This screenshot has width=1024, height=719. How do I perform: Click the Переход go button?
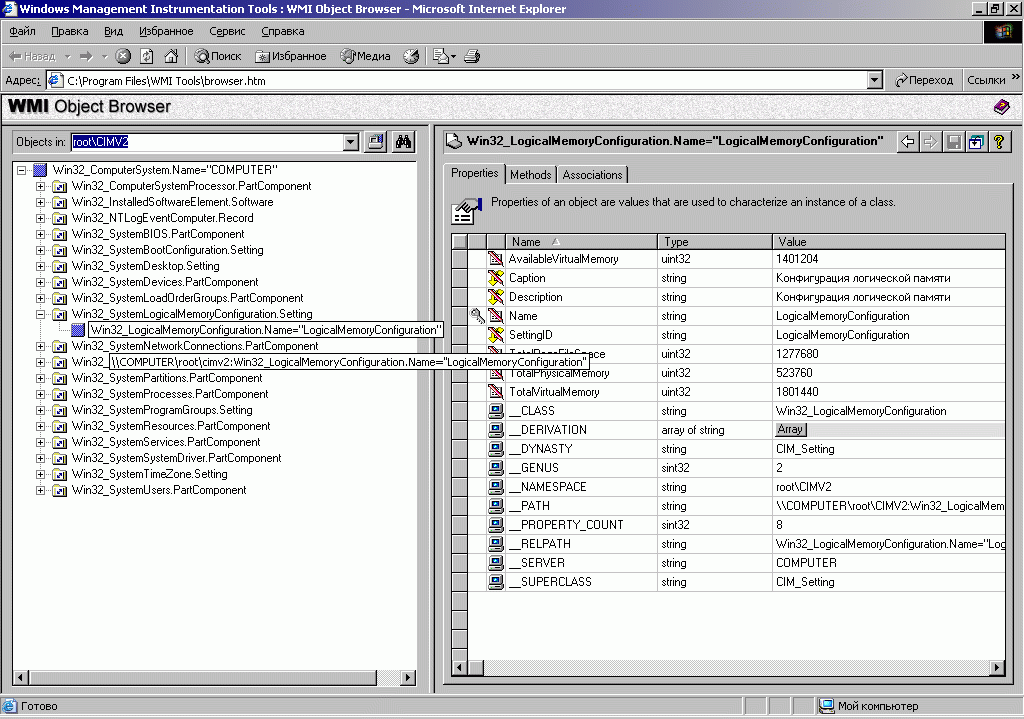924,80
